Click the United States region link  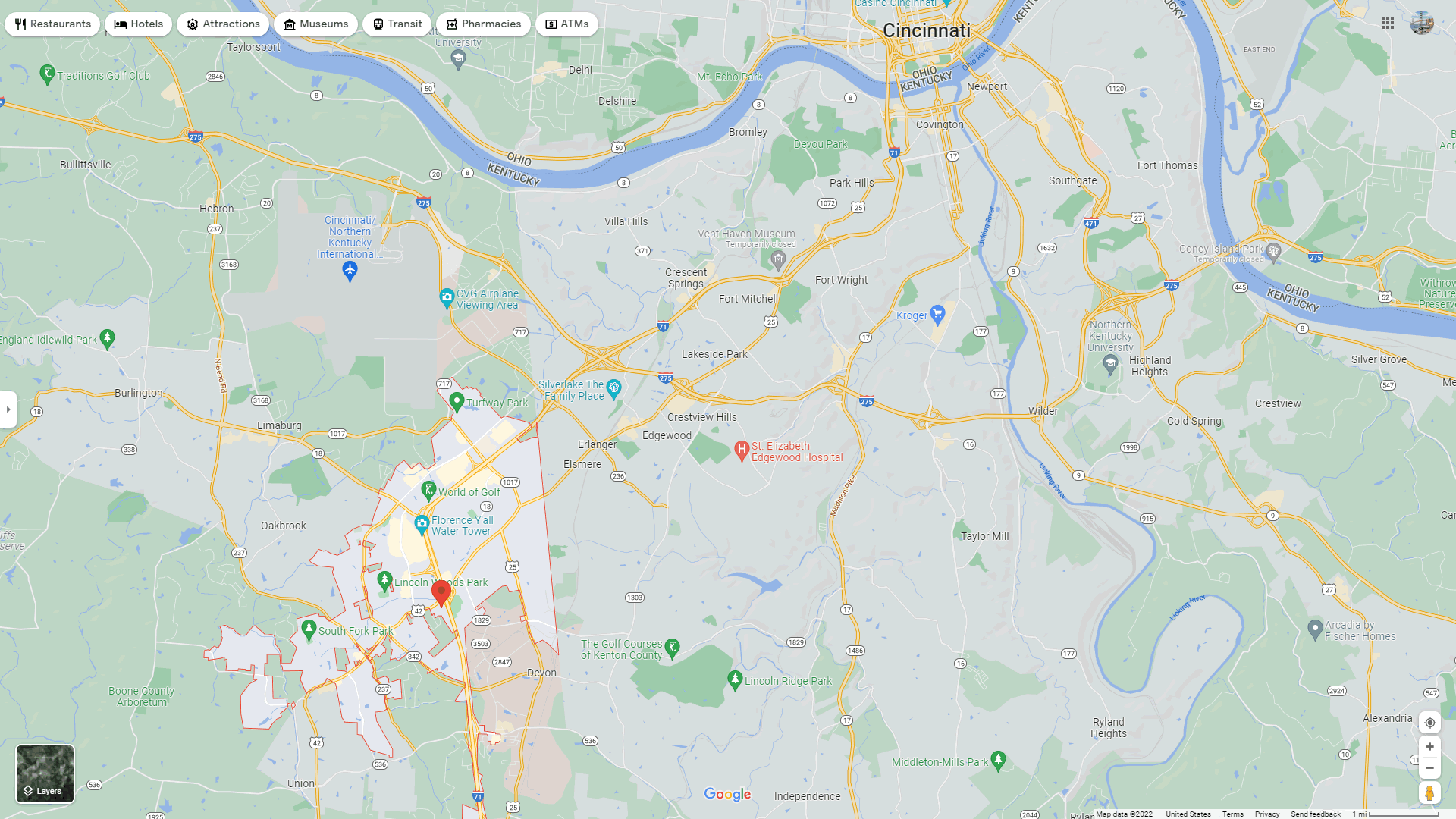click(1188, 814)
